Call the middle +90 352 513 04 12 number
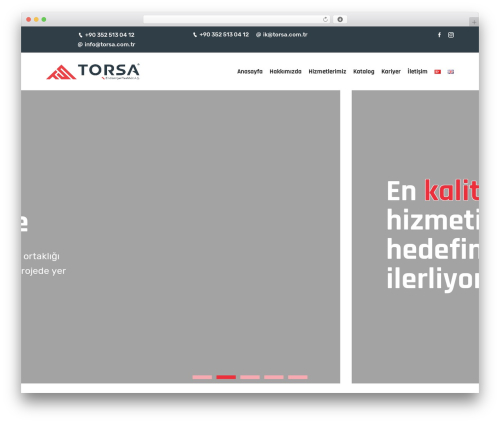500x423 pixels. point(224,34)
